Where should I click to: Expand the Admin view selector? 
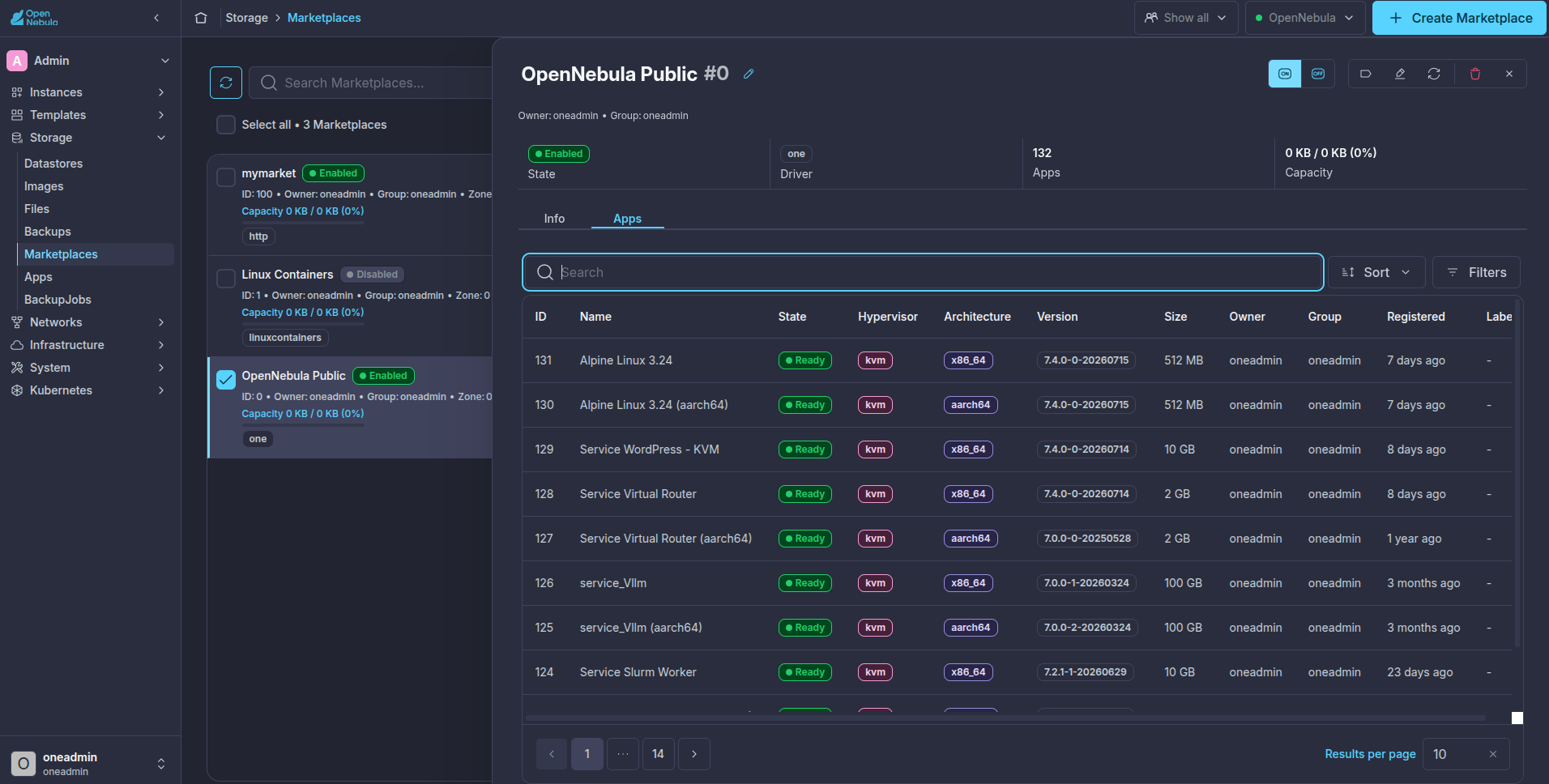tap(165, 61)
